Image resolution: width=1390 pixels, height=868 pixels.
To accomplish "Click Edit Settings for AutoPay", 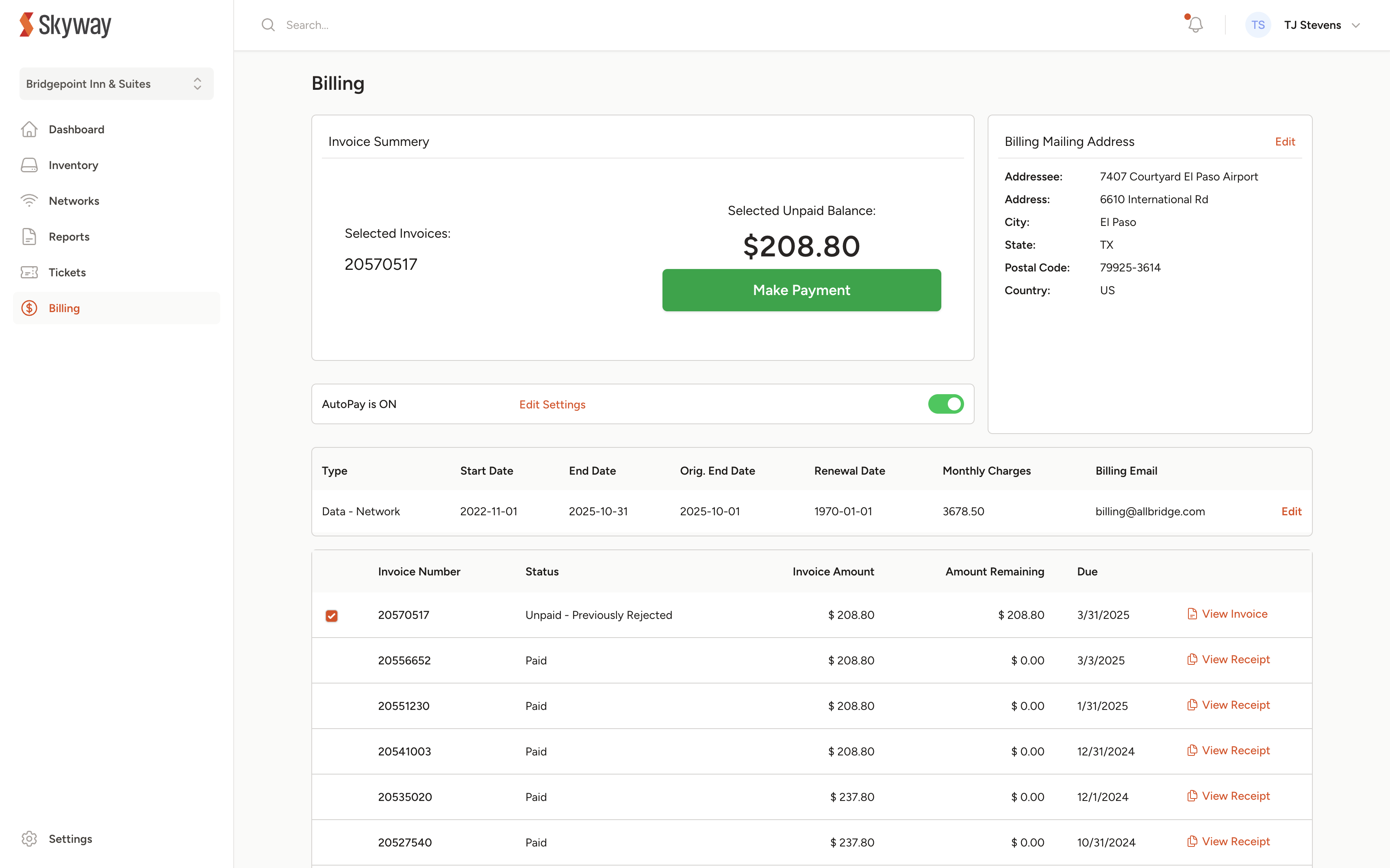I will 552,405.
